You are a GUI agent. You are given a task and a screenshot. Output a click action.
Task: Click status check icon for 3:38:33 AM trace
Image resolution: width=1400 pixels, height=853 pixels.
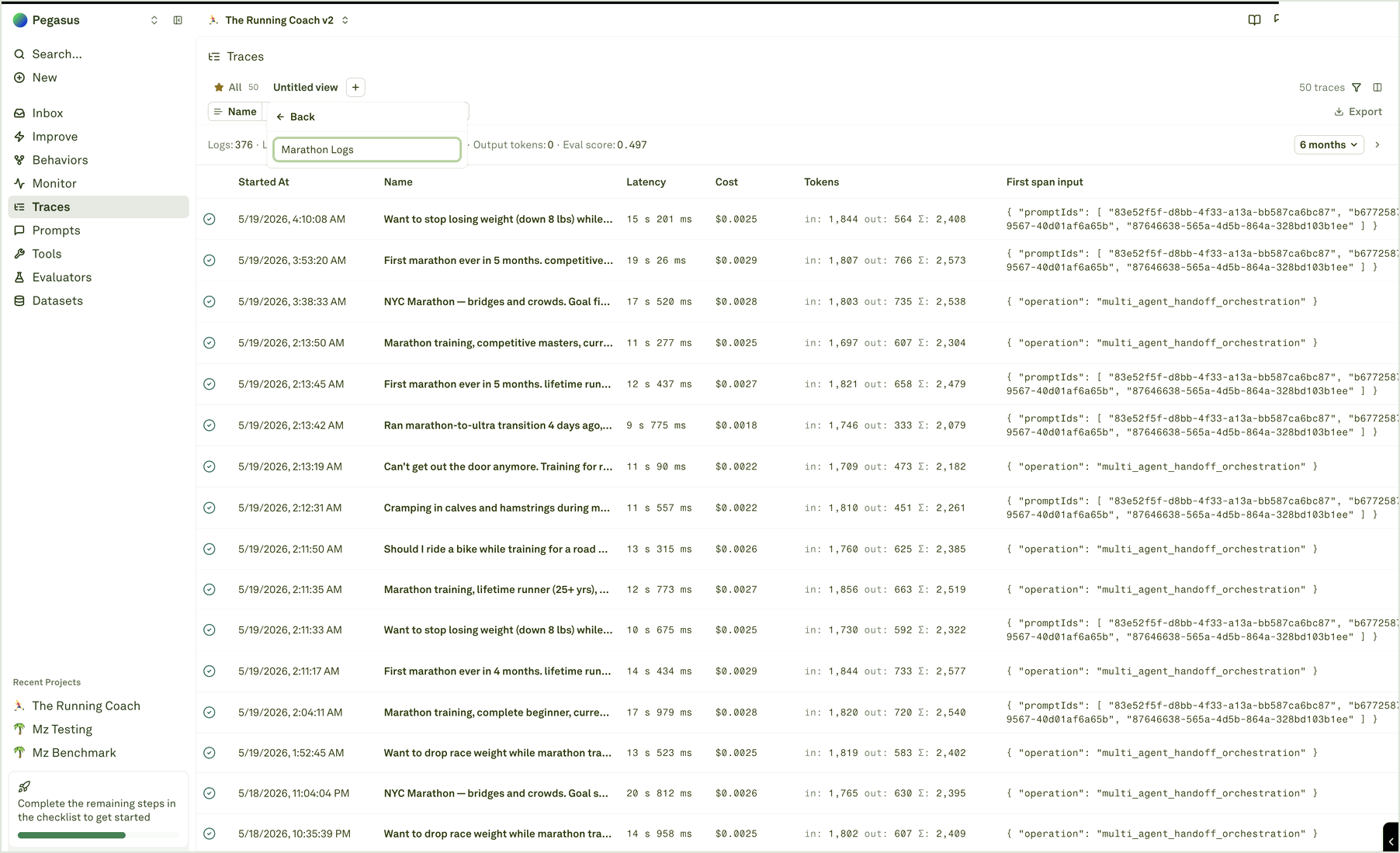click(x=210, y=301)
